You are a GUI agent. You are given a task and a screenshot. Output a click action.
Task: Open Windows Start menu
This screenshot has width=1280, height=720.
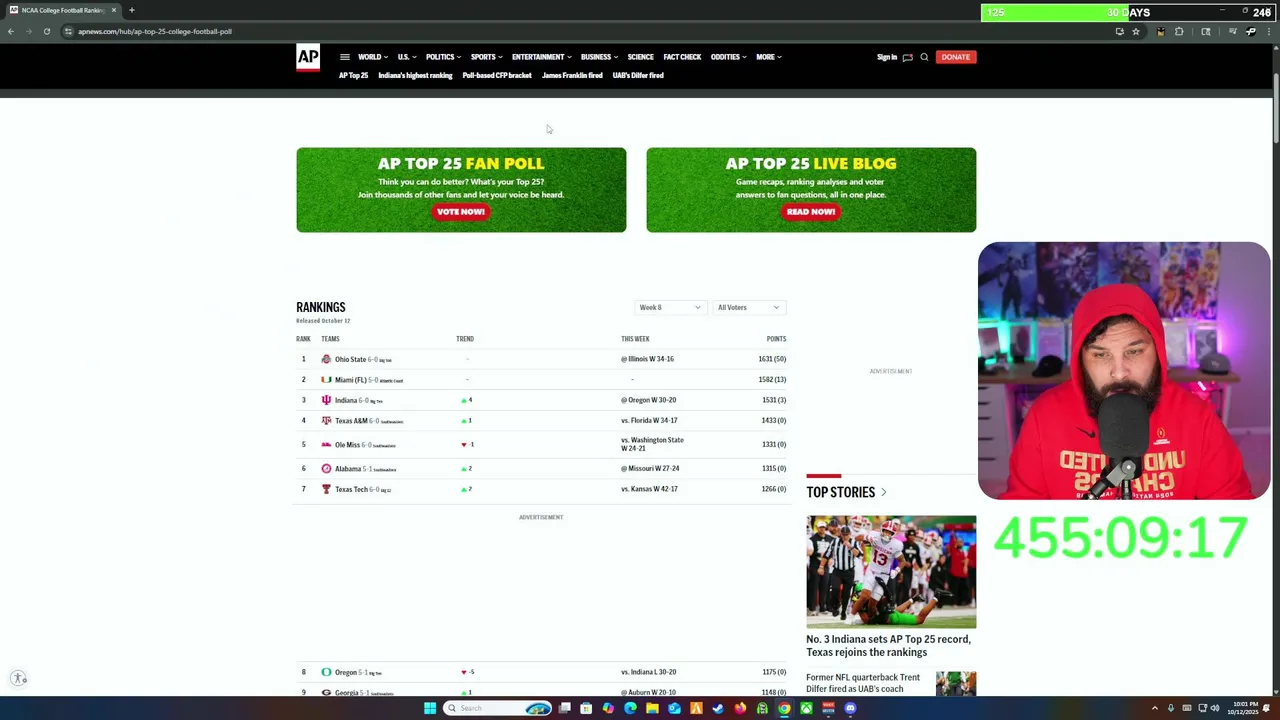click(x=430, y=708)
